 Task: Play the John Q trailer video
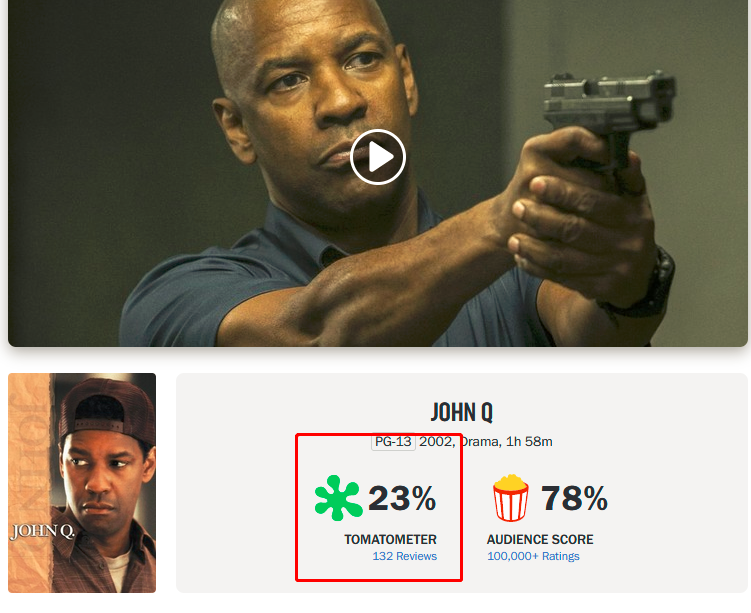[378, 157]
